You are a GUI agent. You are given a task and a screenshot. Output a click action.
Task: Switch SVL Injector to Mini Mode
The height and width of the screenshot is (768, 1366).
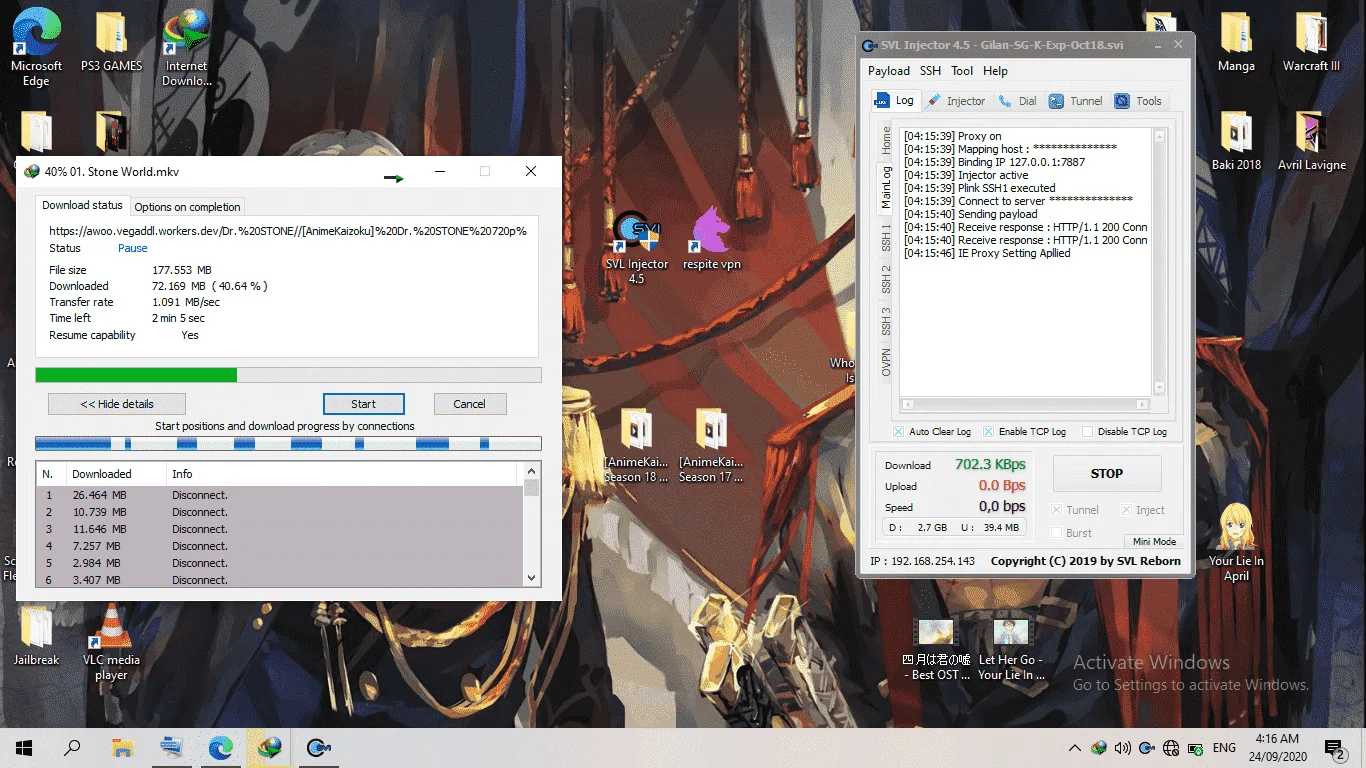tap(1154, 541)
